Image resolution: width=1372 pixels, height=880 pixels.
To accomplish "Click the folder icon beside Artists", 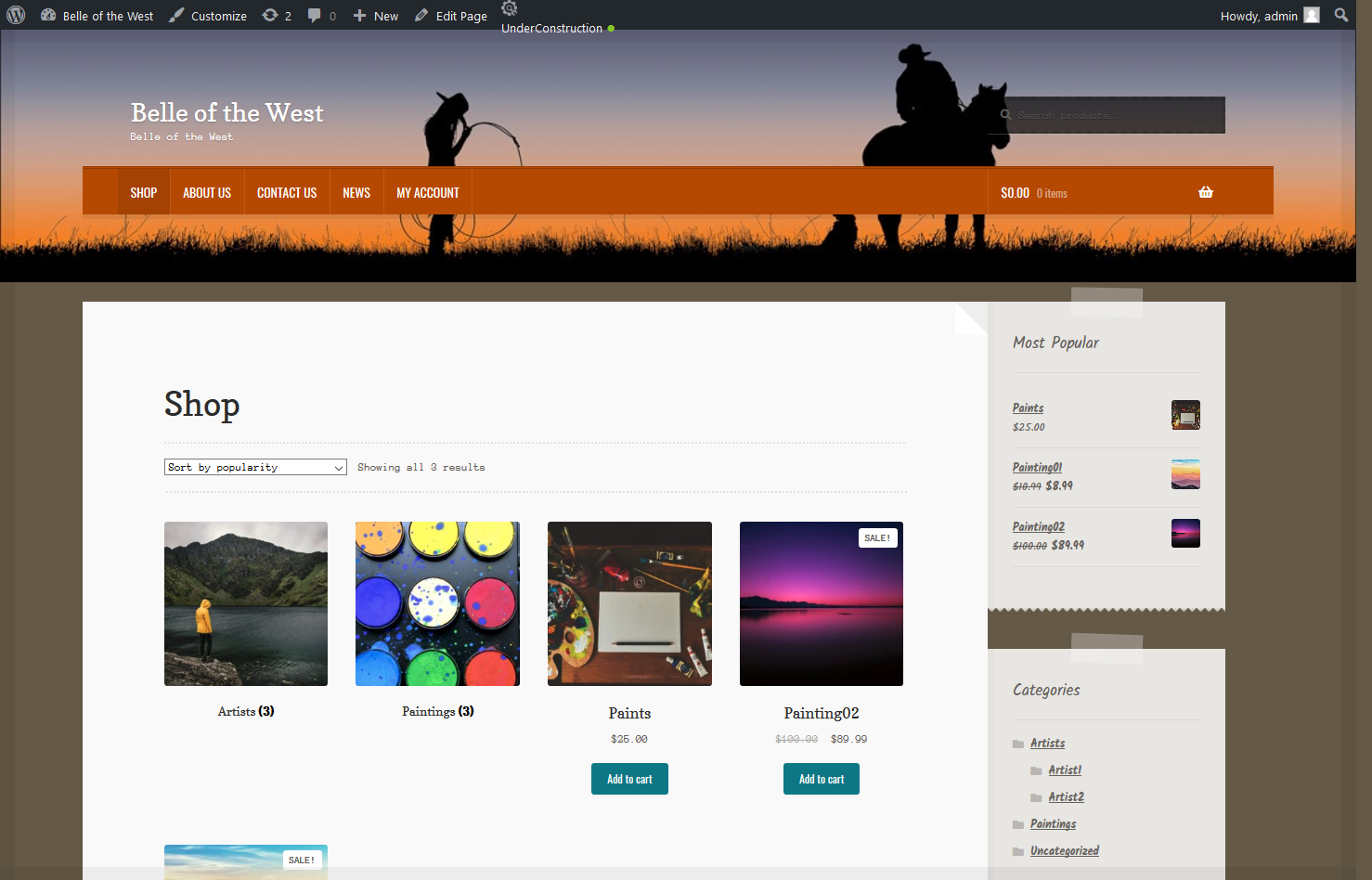I will 1018,744.
